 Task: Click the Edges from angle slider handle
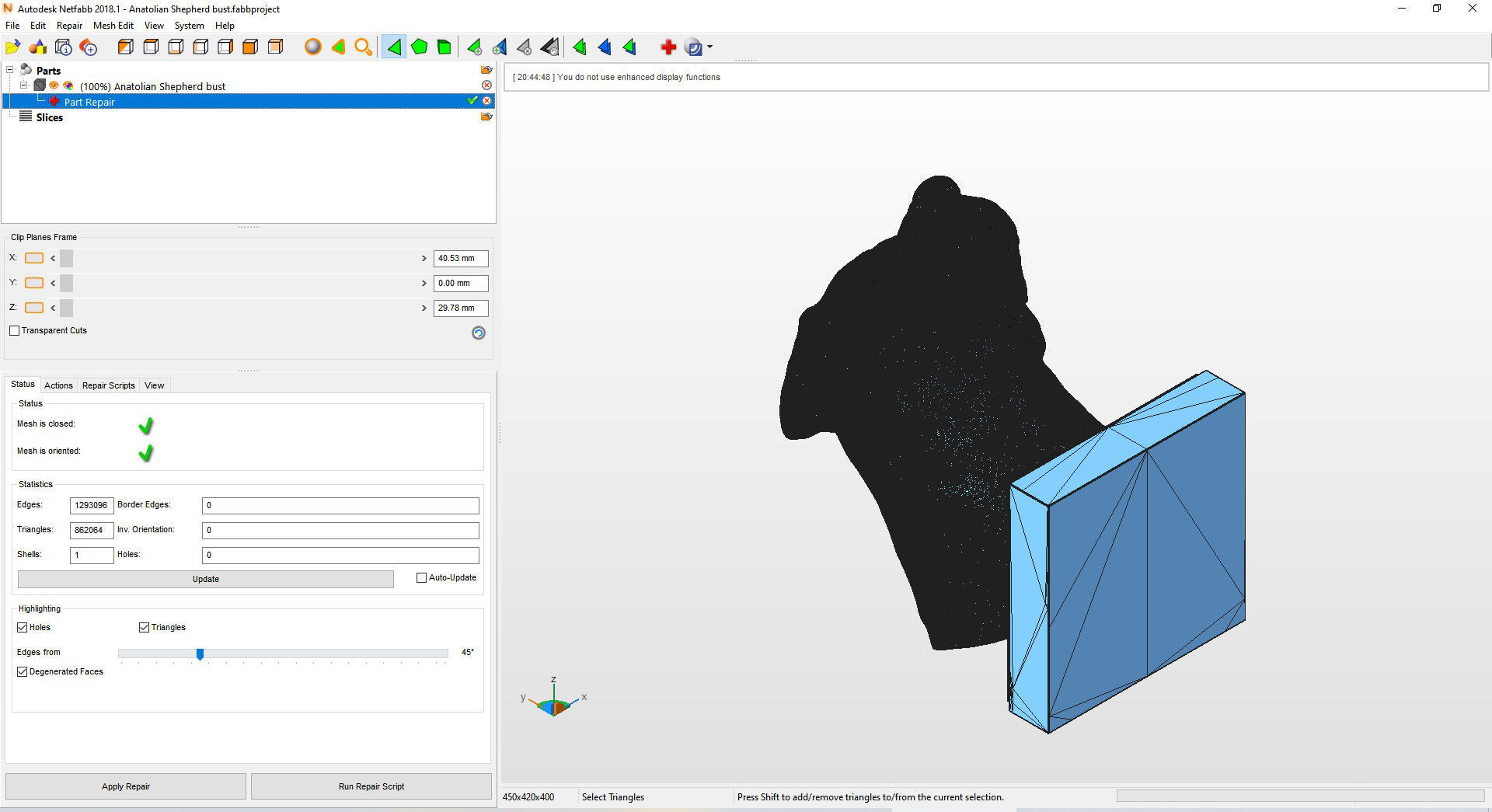coord(200,654)
